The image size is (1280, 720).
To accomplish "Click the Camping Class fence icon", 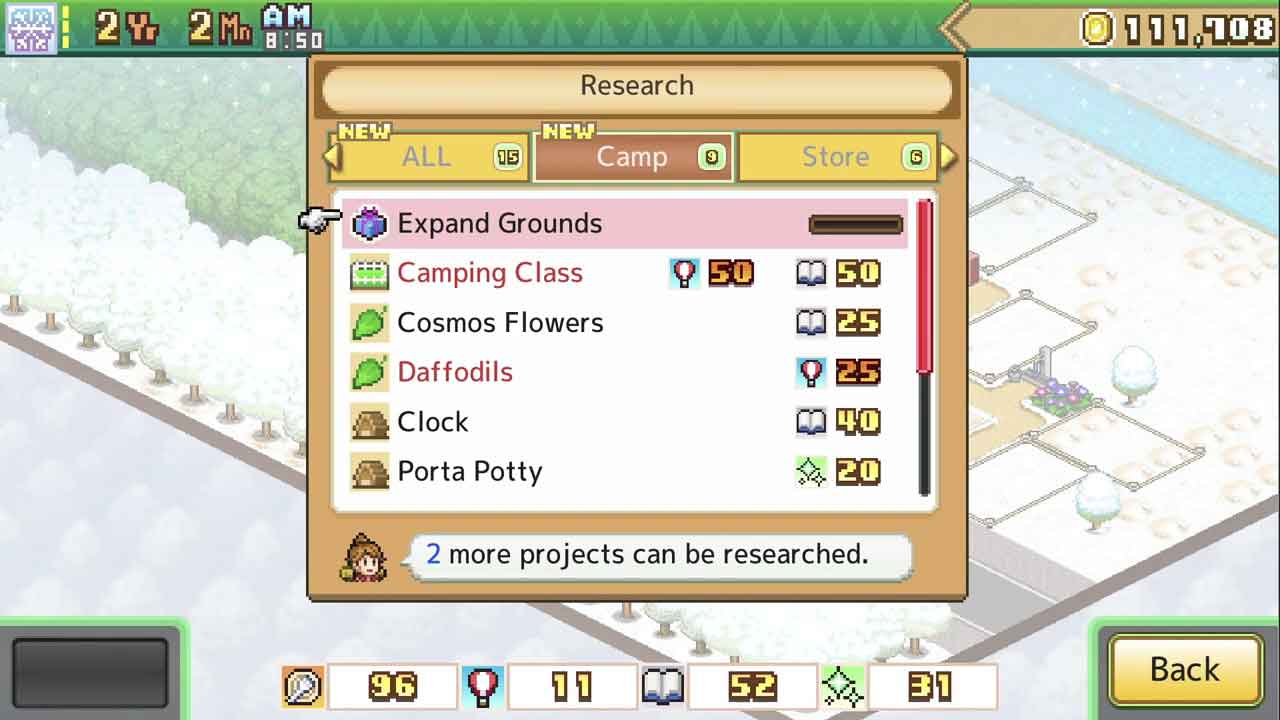I will (369, 273).
